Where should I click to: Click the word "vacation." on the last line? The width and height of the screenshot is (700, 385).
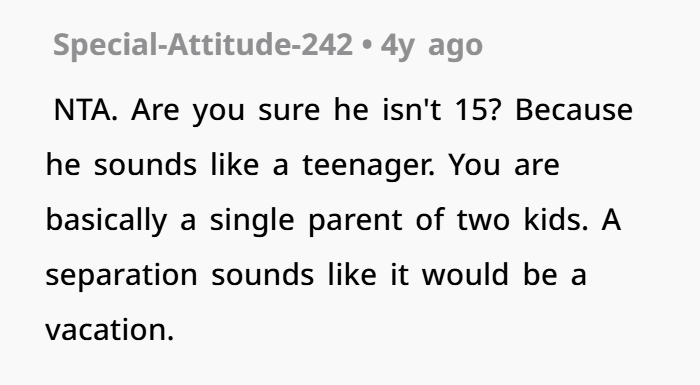point(110,331)
